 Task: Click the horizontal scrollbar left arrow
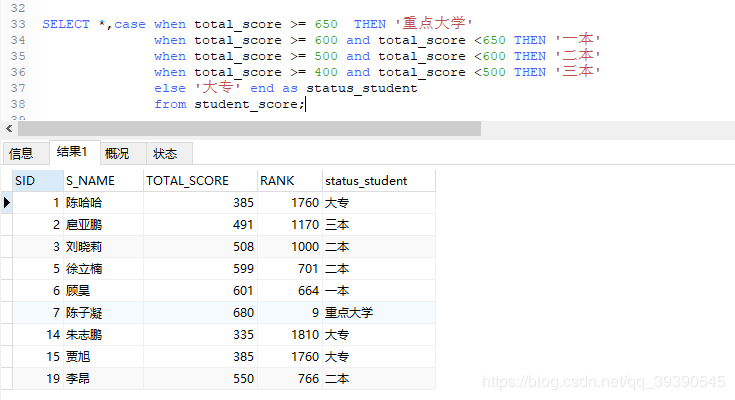click(9, 128)
